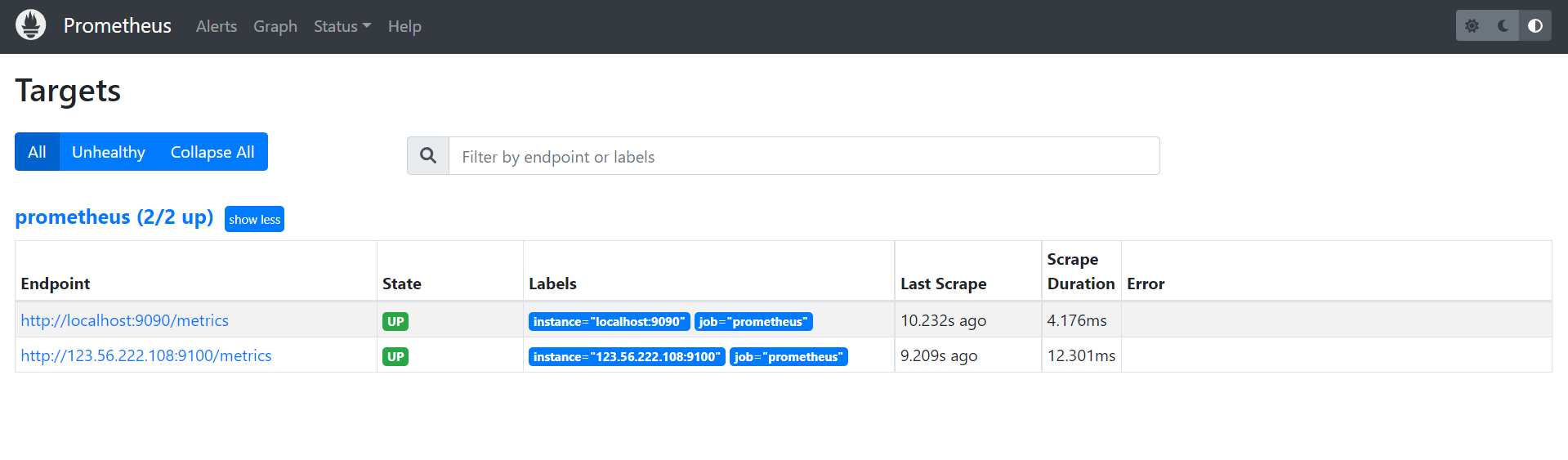
Task: Click the magnifying glass search icon
Action: coord(428,156)
